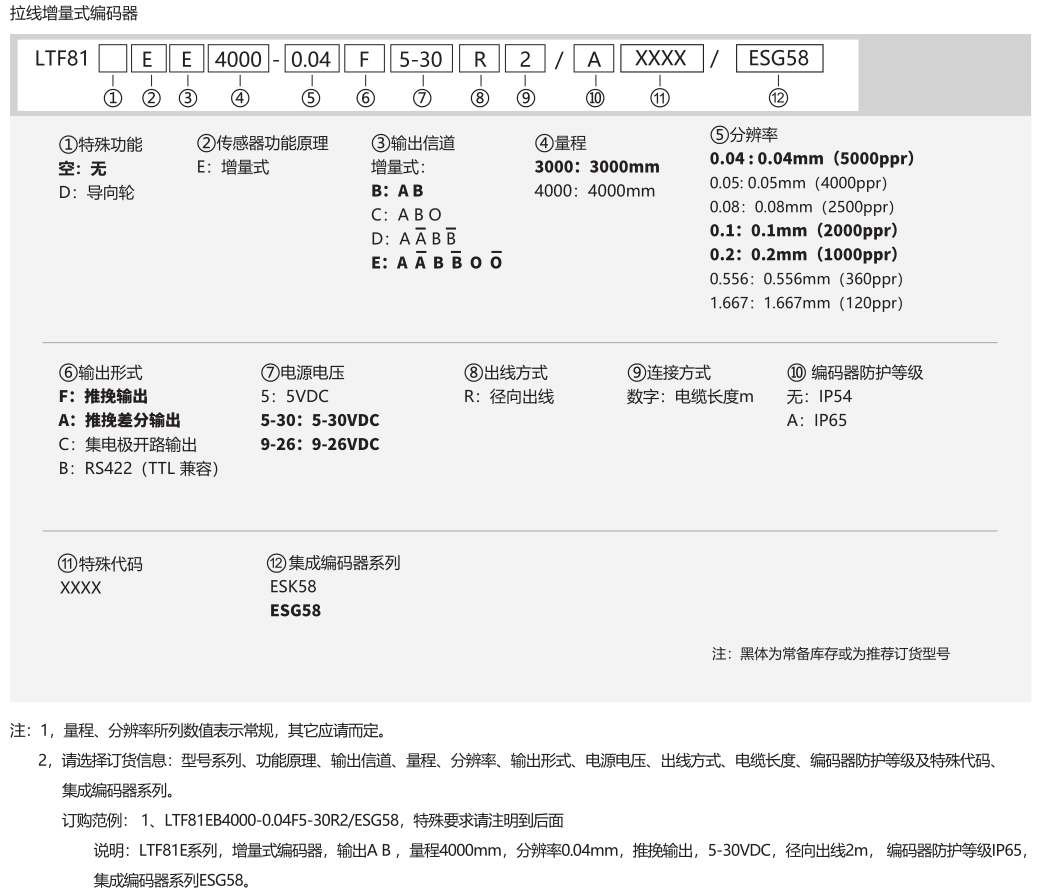Click the '⑦电源电压' heading
The height and width of the screenshot is (892, 1040).
click(x=302, y=373)
